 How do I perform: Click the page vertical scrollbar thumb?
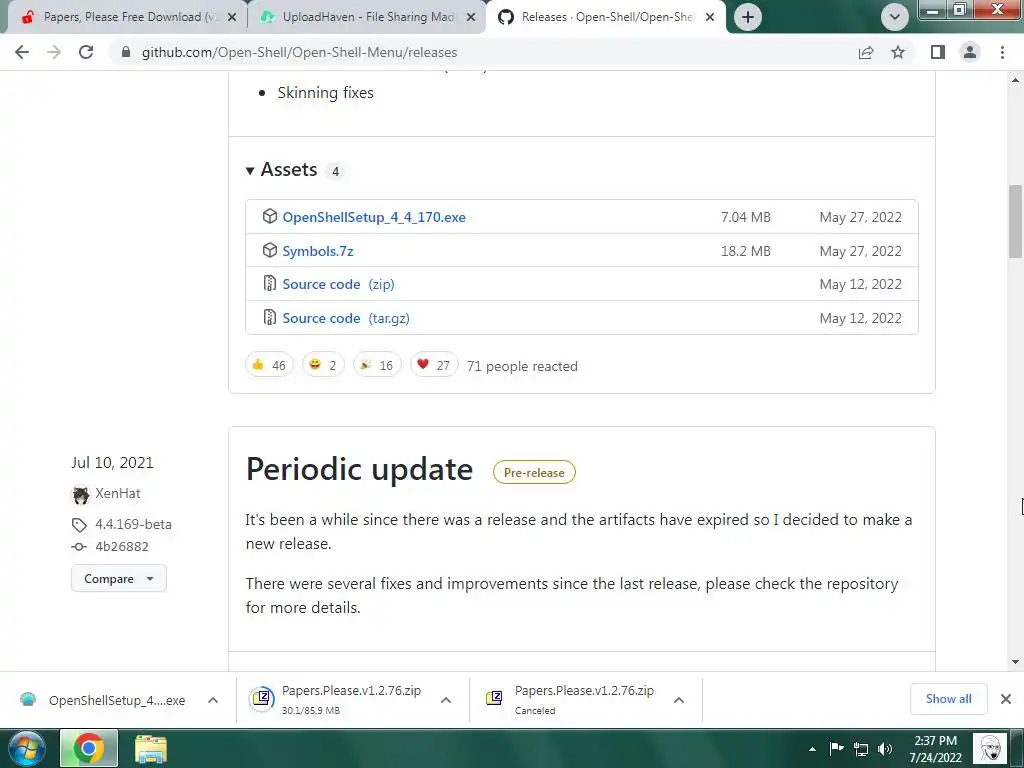tap(1015, 221)
